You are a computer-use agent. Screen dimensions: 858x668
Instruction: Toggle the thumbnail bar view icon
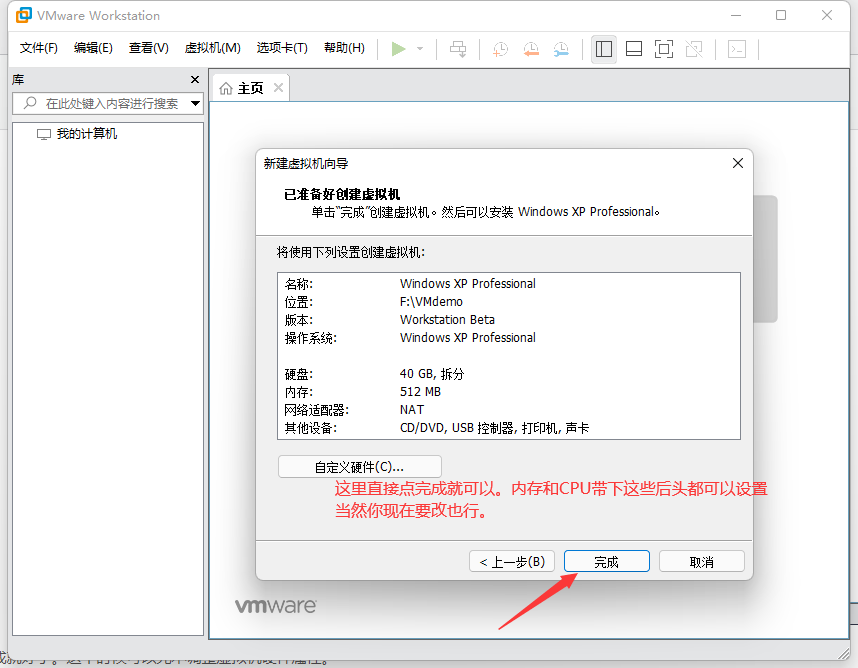coord(633,48)
